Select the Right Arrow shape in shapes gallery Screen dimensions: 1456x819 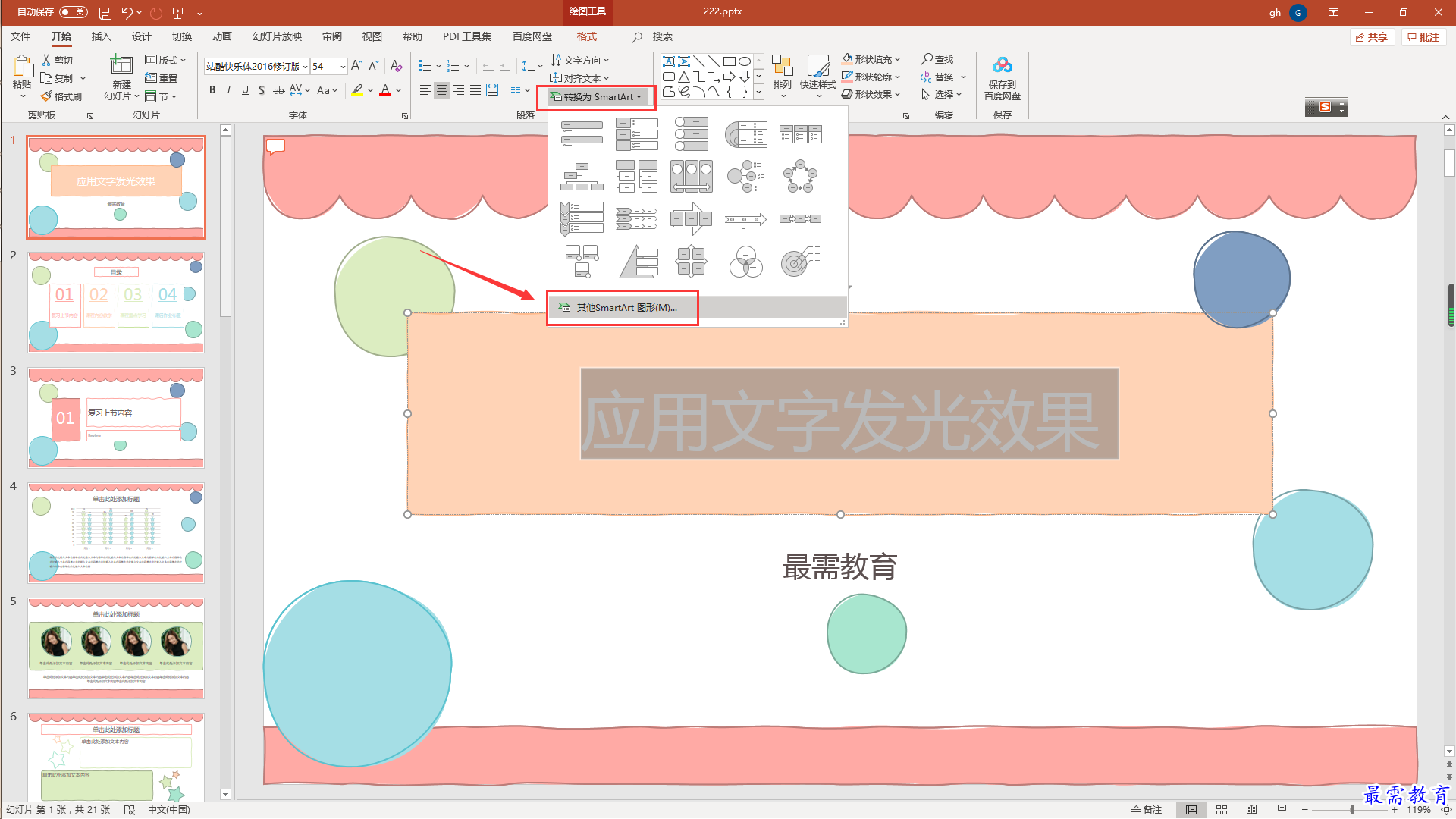click(x=730, y=77)
